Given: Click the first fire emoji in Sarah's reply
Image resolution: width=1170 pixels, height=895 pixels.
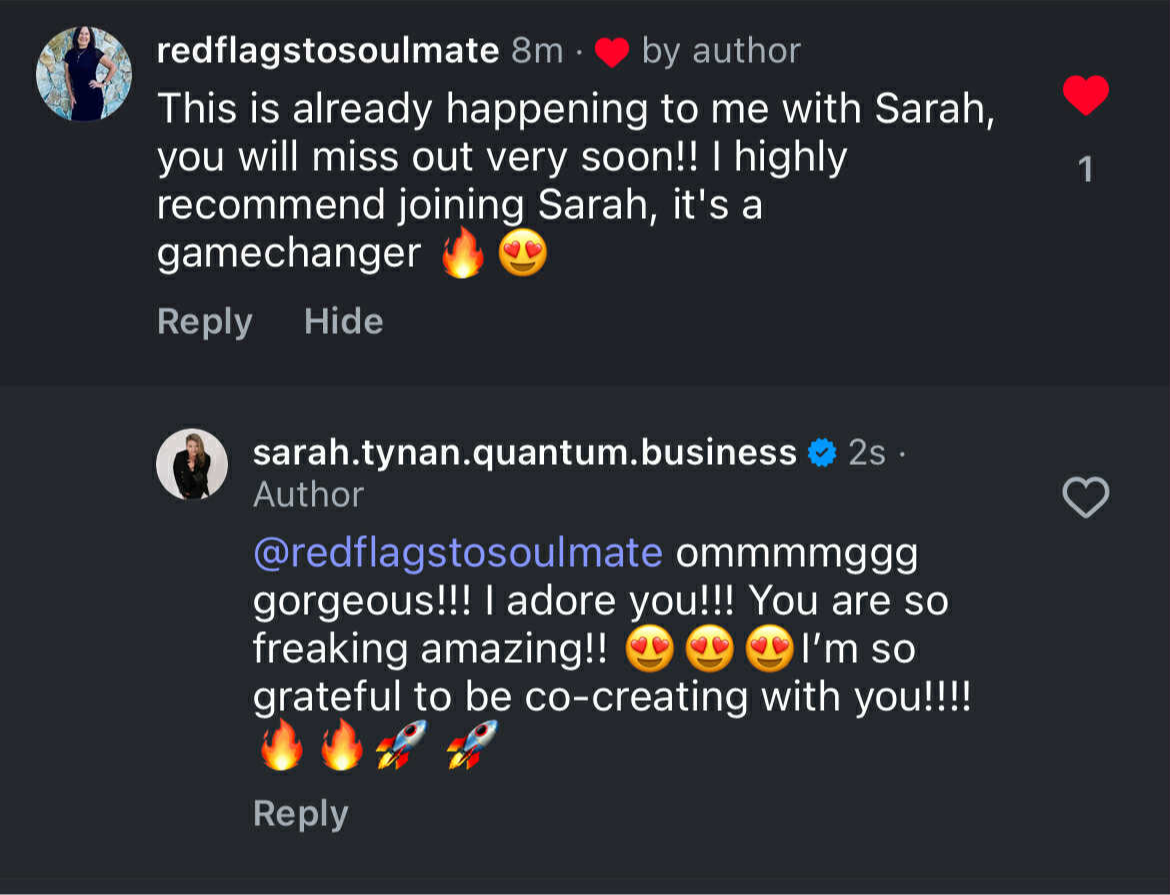Looking at the screenshot, I should tap(281, 746).
